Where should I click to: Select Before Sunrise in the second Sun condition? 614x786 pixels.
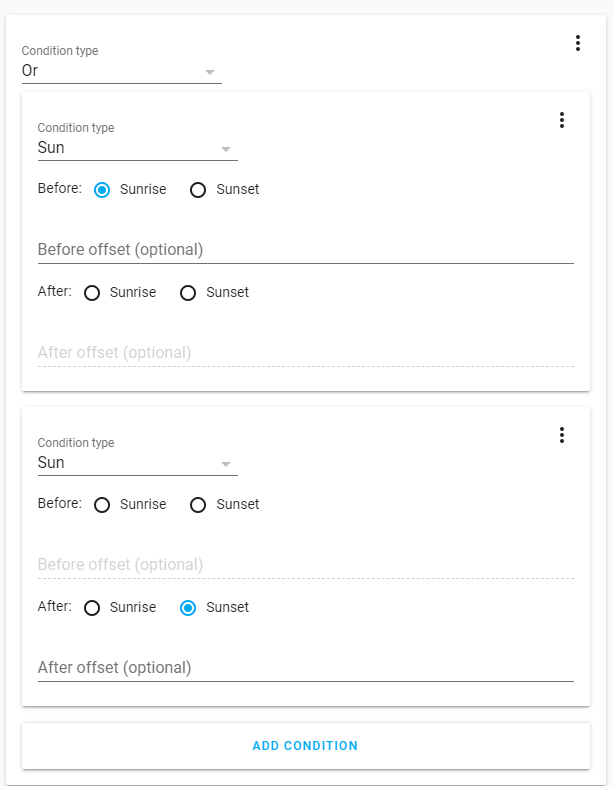[102, 505]
